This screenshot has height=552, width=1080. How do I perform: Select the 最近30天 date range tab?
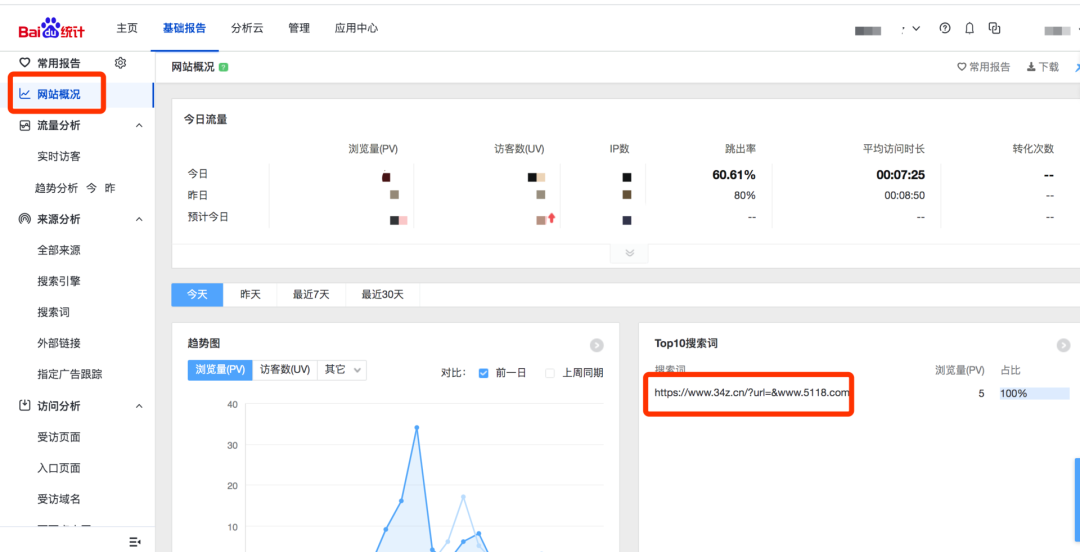point(382,294)
